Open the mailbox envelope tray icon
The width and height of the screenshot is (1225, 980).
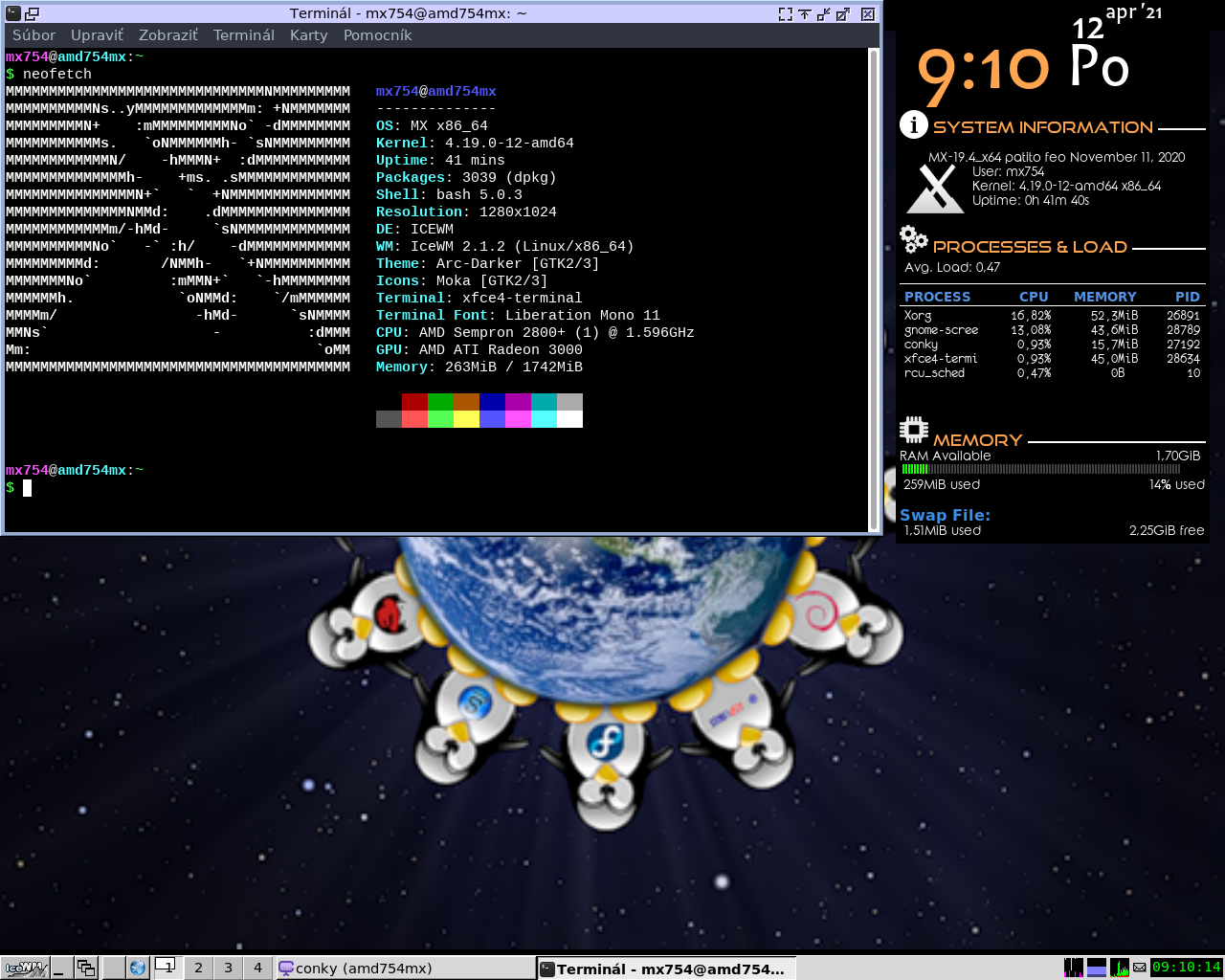tap(1139, 968)
